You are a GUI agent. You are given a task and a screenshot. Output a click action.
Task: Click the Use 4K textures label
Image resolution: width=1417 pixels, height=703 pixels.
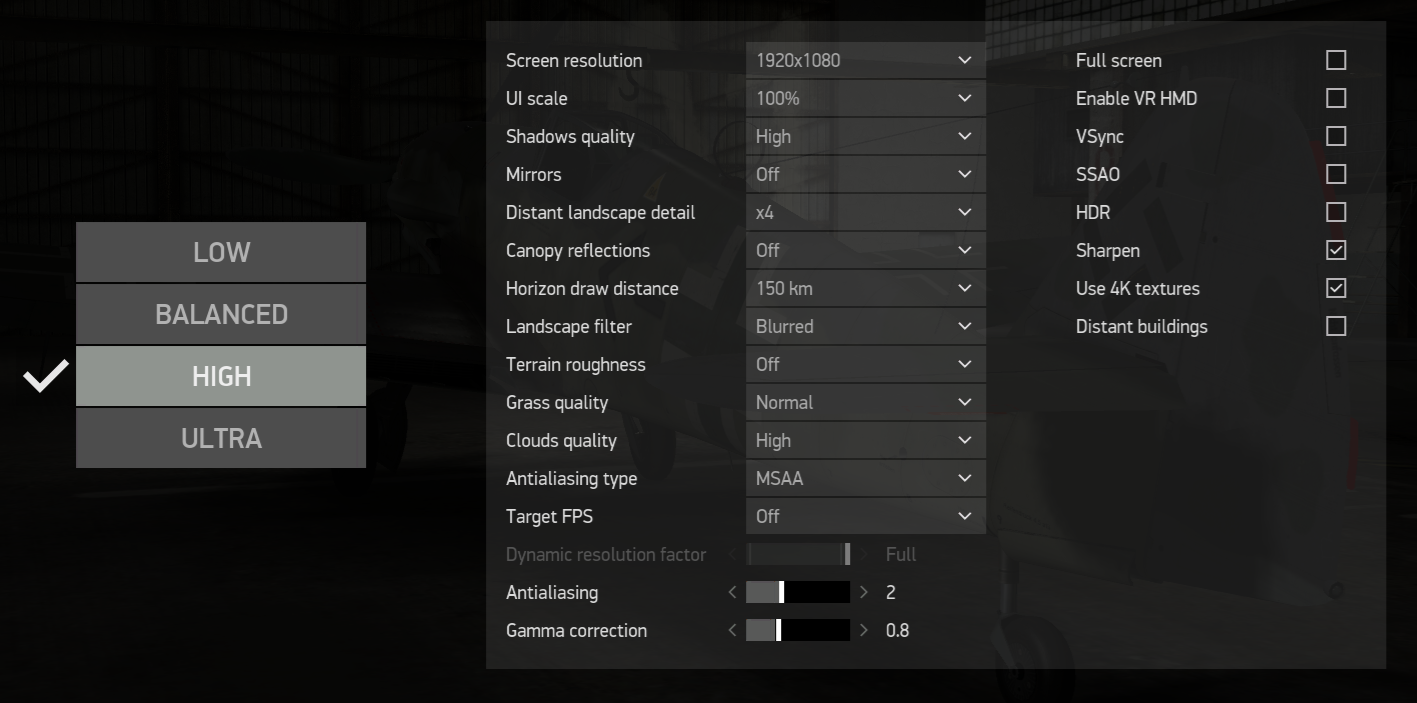1138,288
